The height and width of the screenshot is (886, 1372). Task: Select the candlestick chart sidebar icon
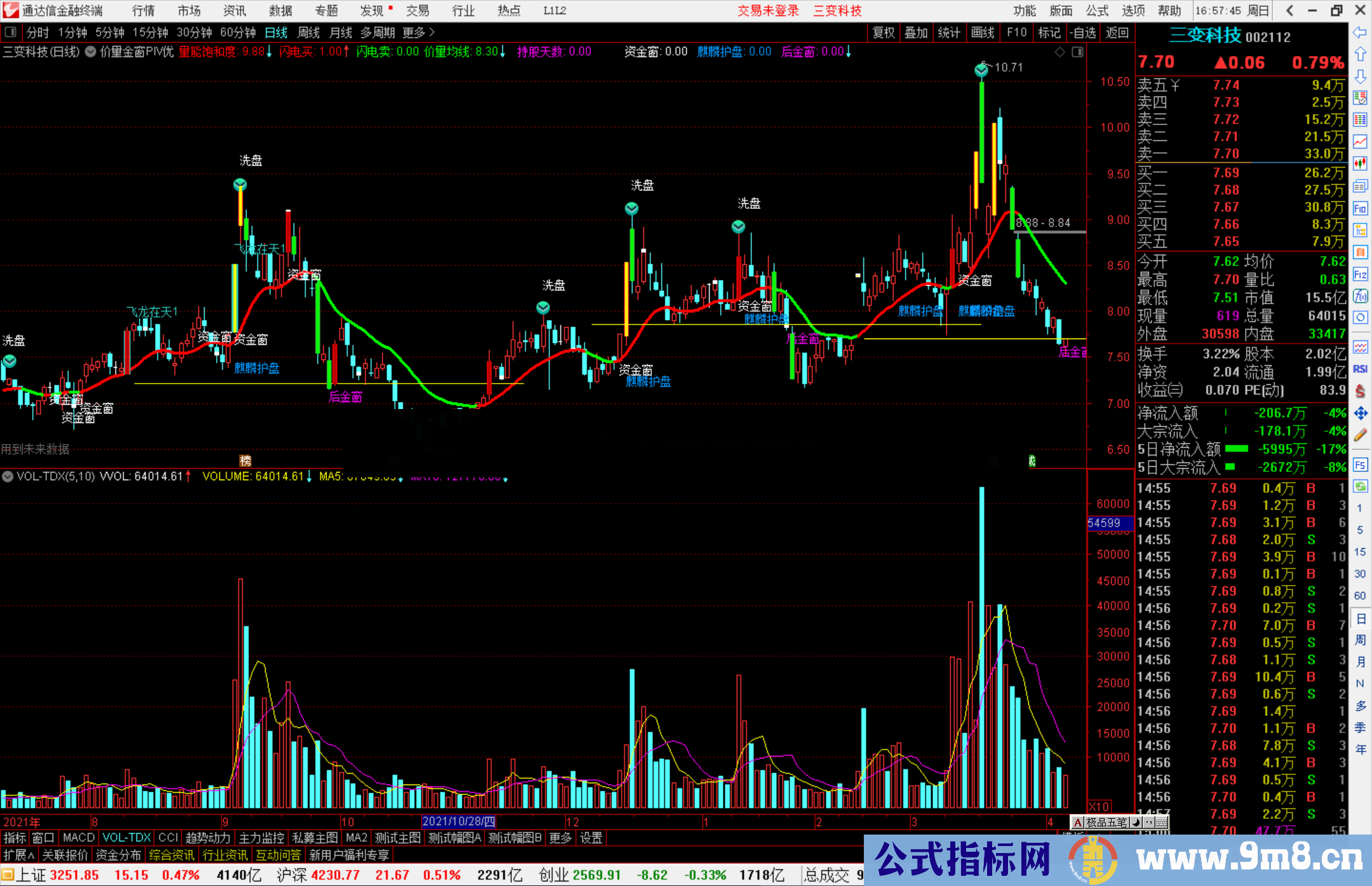click(x=1360, y=163)
